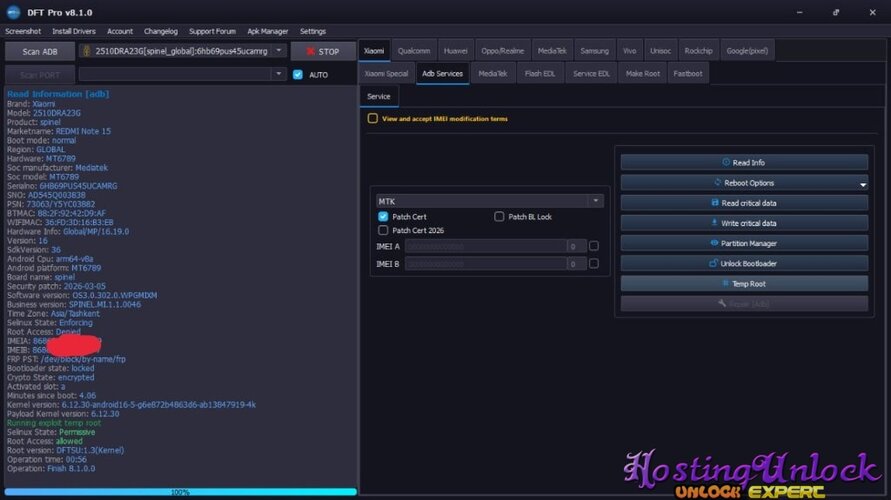Open the Fastboot tab
891x500 pixels.
click(x=688, y=73)
